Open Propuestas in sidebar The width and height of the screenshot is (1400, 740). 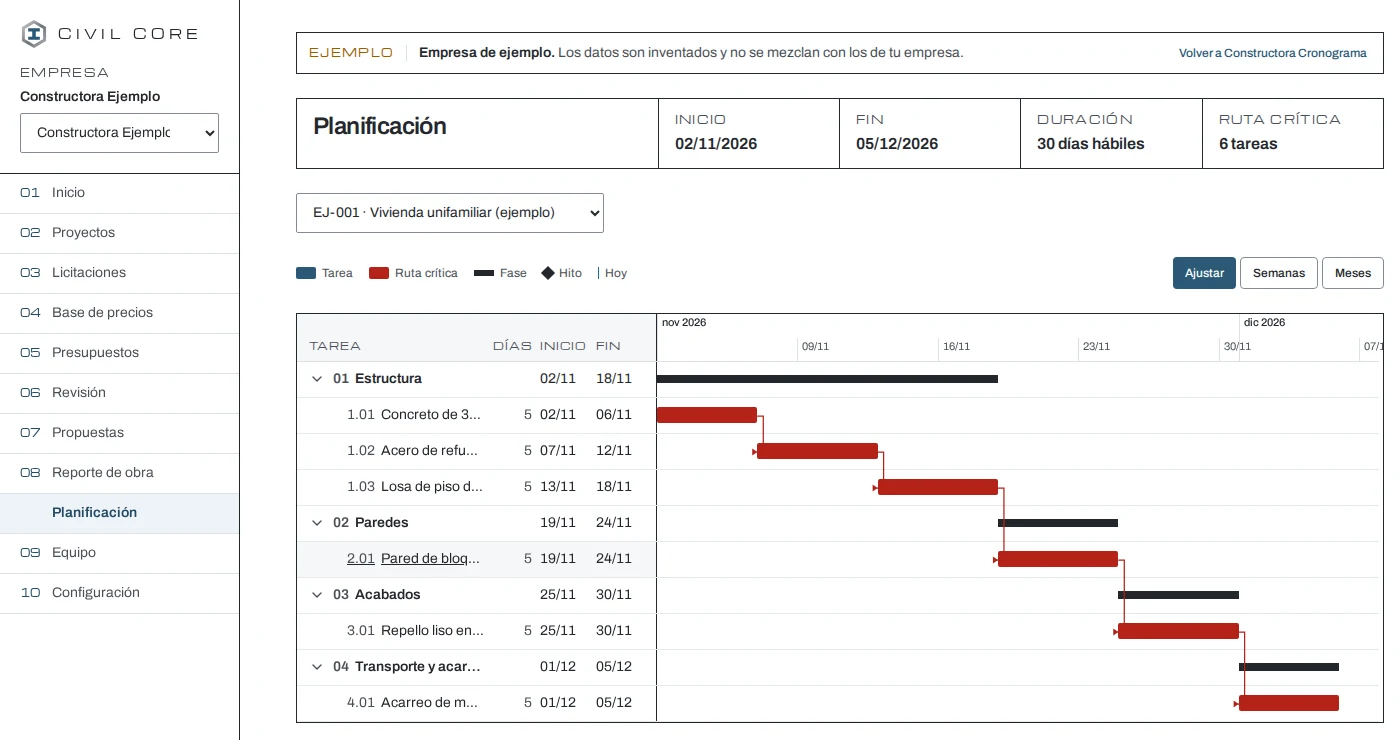[119, 433]
